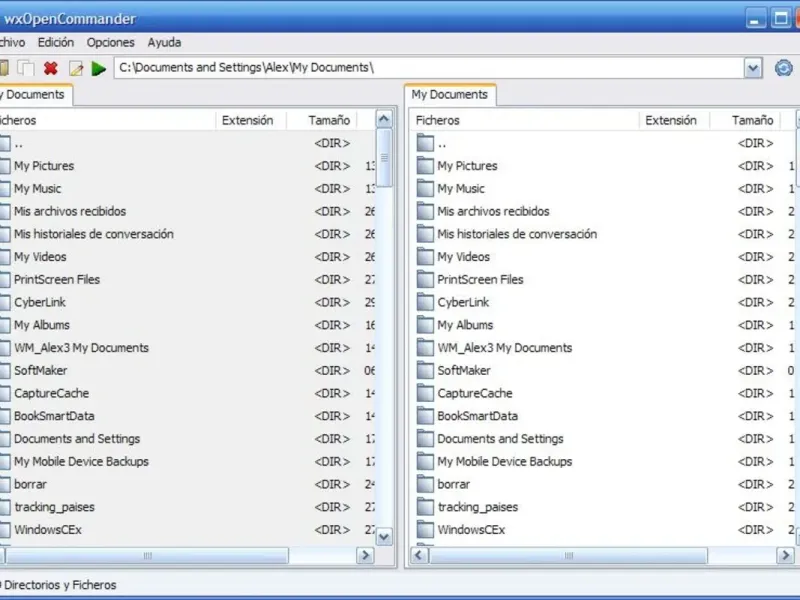Click BookSmartData folder icon in right panel
The image size is (800, 600).
(x=425, y=415)
